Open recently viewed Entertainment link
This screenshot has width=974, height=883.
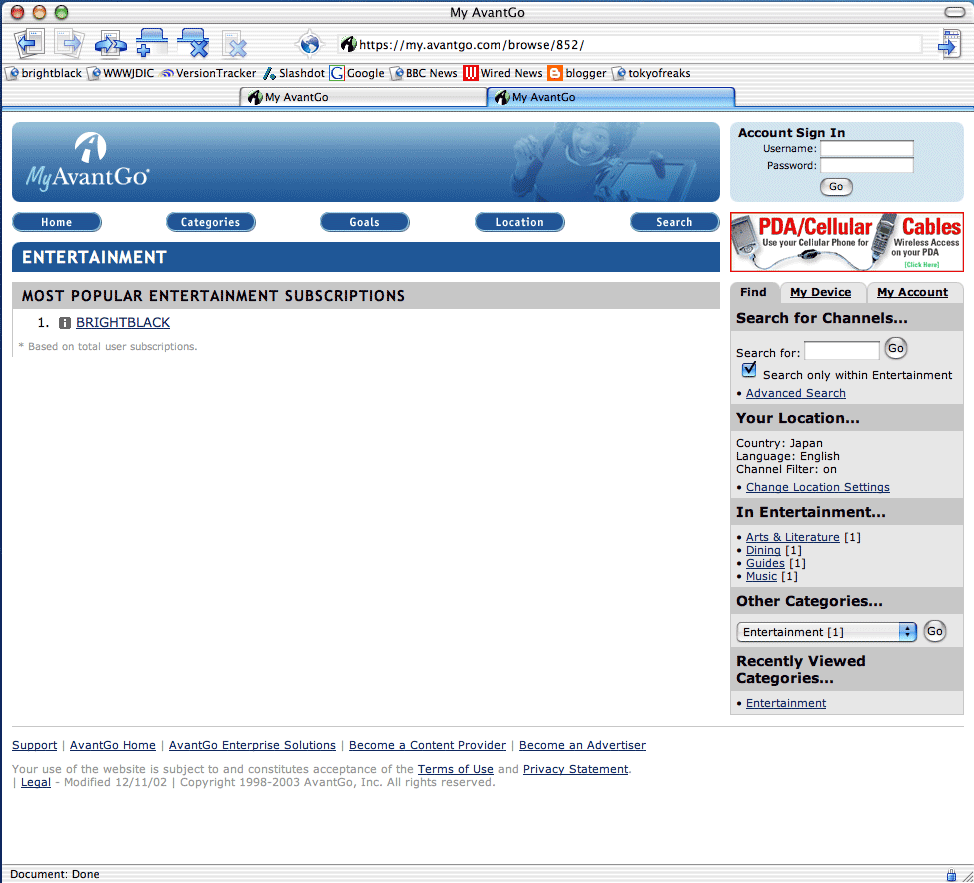click(x=786, y=703)
